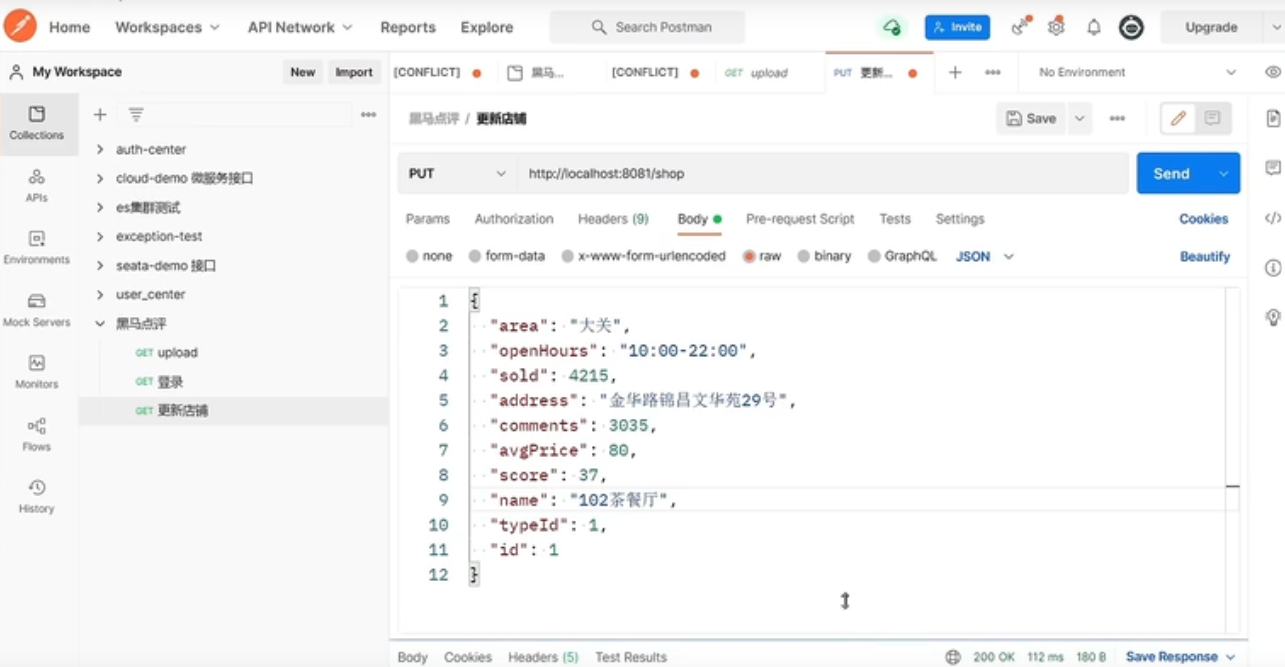
Task: Open the user avatar menu
Action: click(x=1131, y=27)
